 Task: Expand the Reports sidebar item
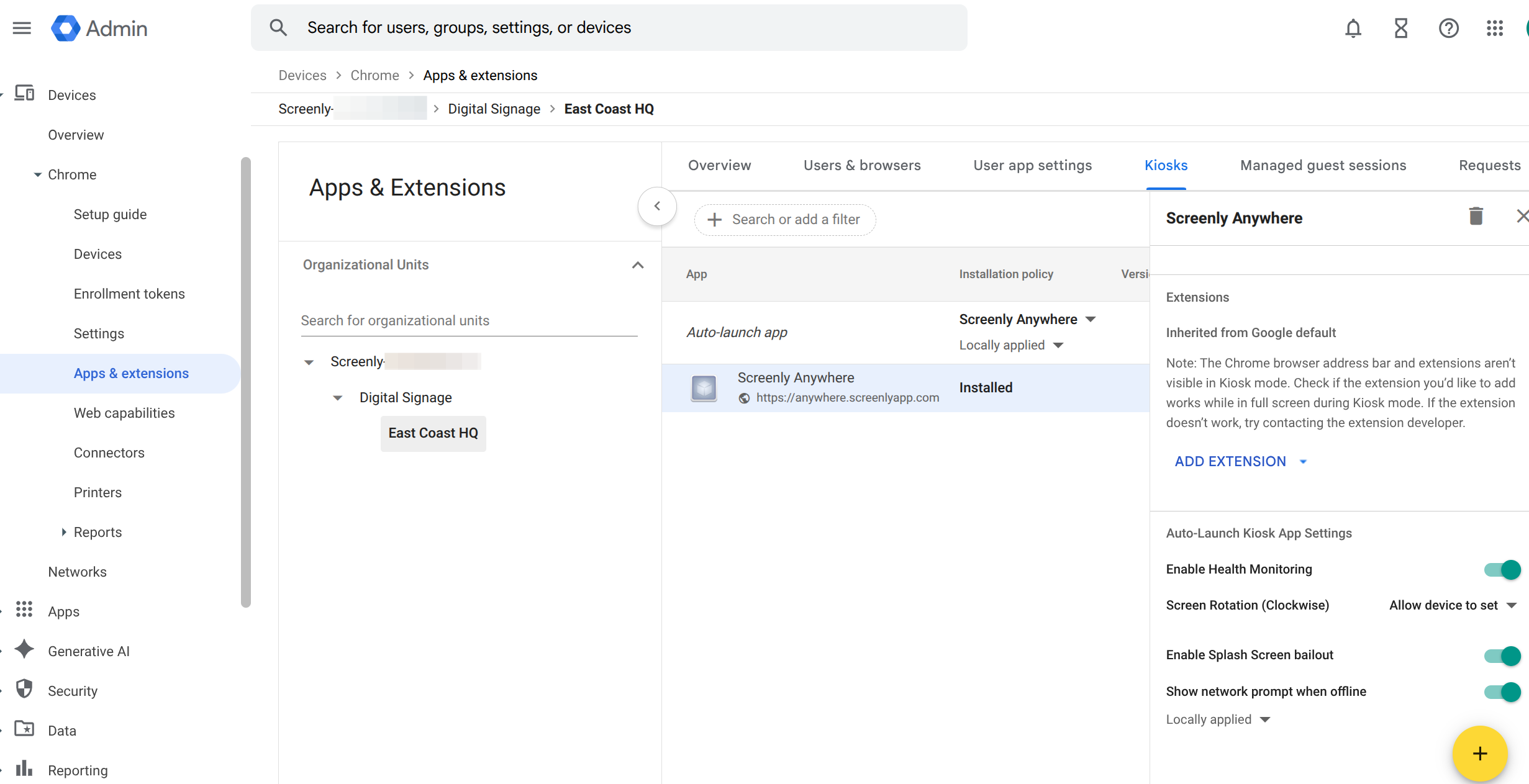click(x=63, y=532)
